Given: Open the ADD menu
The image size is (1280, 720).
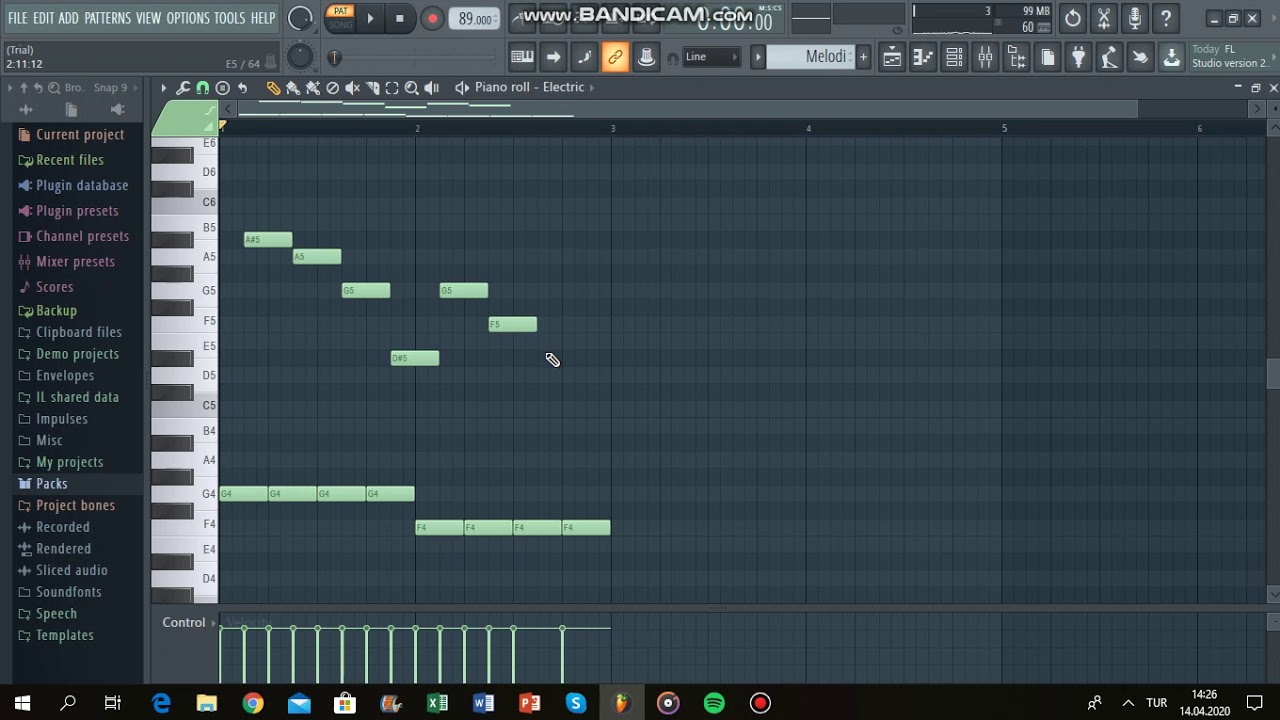Looking at the screenshot, I should click(x=68, y=18).
